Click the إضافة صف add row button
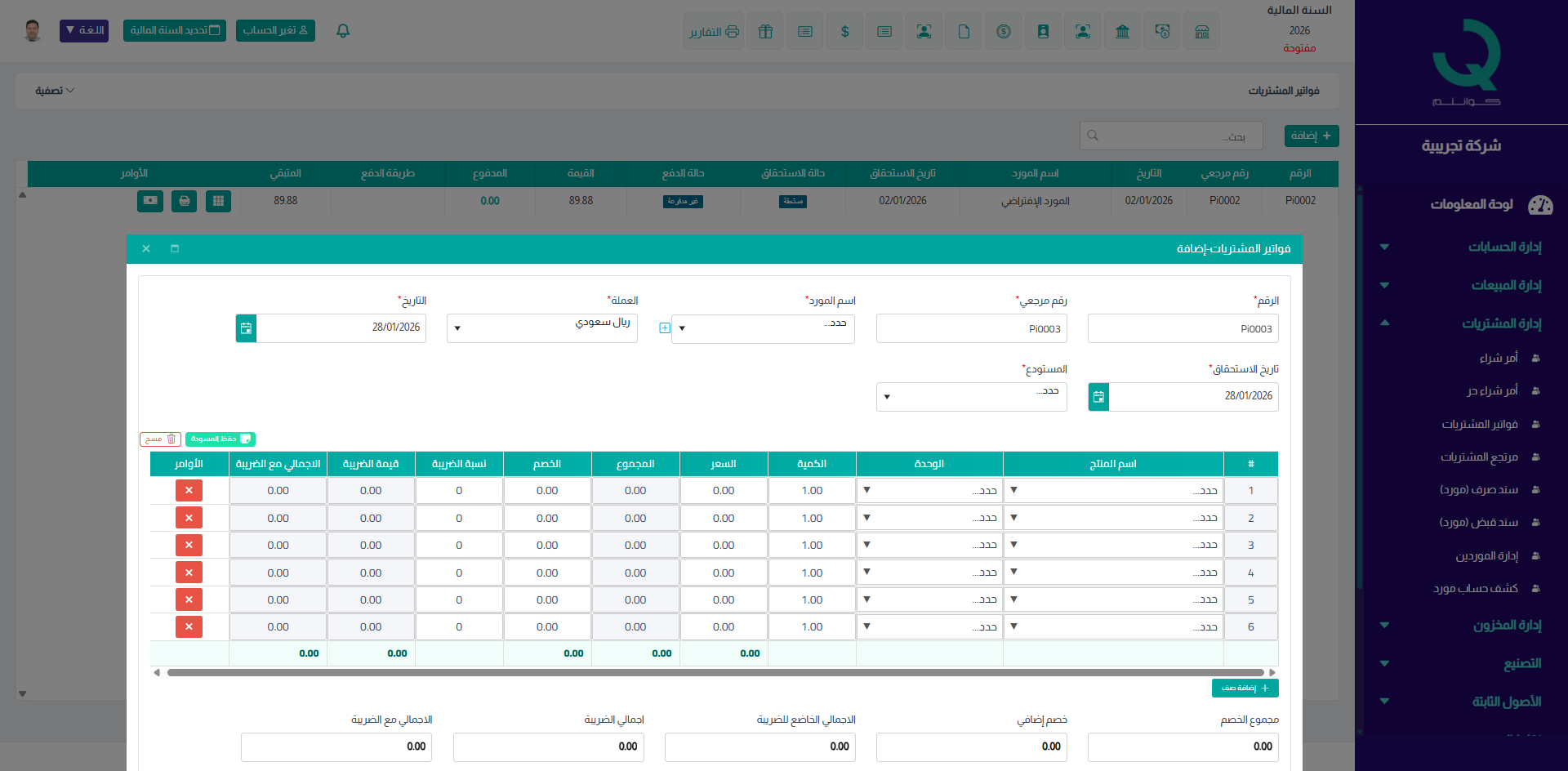This screenshot has height=771, width=1568. 1245,689
